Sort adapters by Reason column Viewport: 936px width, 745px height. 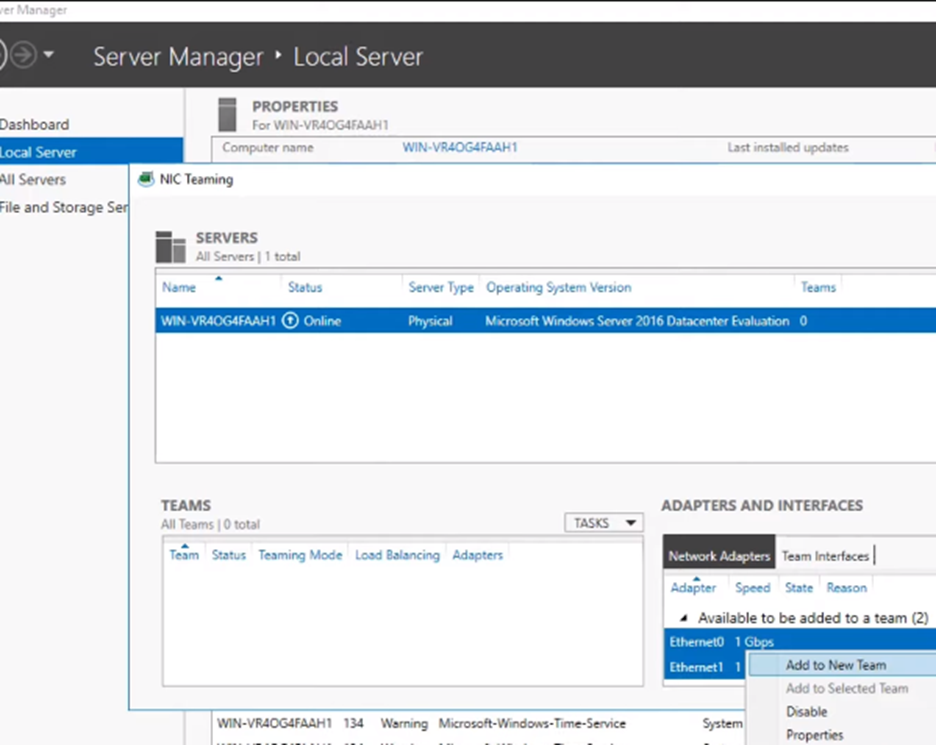click(x=846, y=587)
